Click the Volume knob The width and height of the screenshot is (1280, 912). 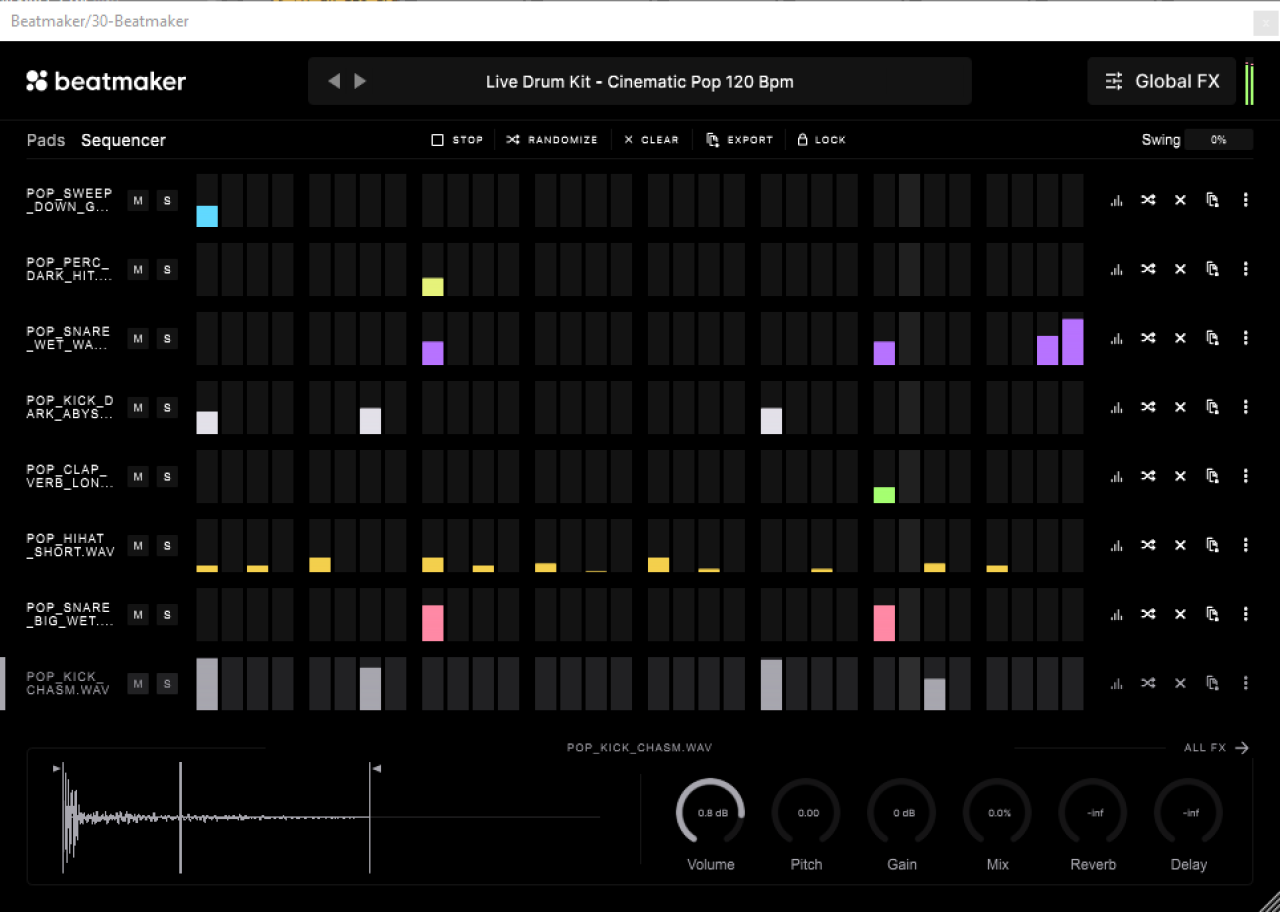click(710, 812)
